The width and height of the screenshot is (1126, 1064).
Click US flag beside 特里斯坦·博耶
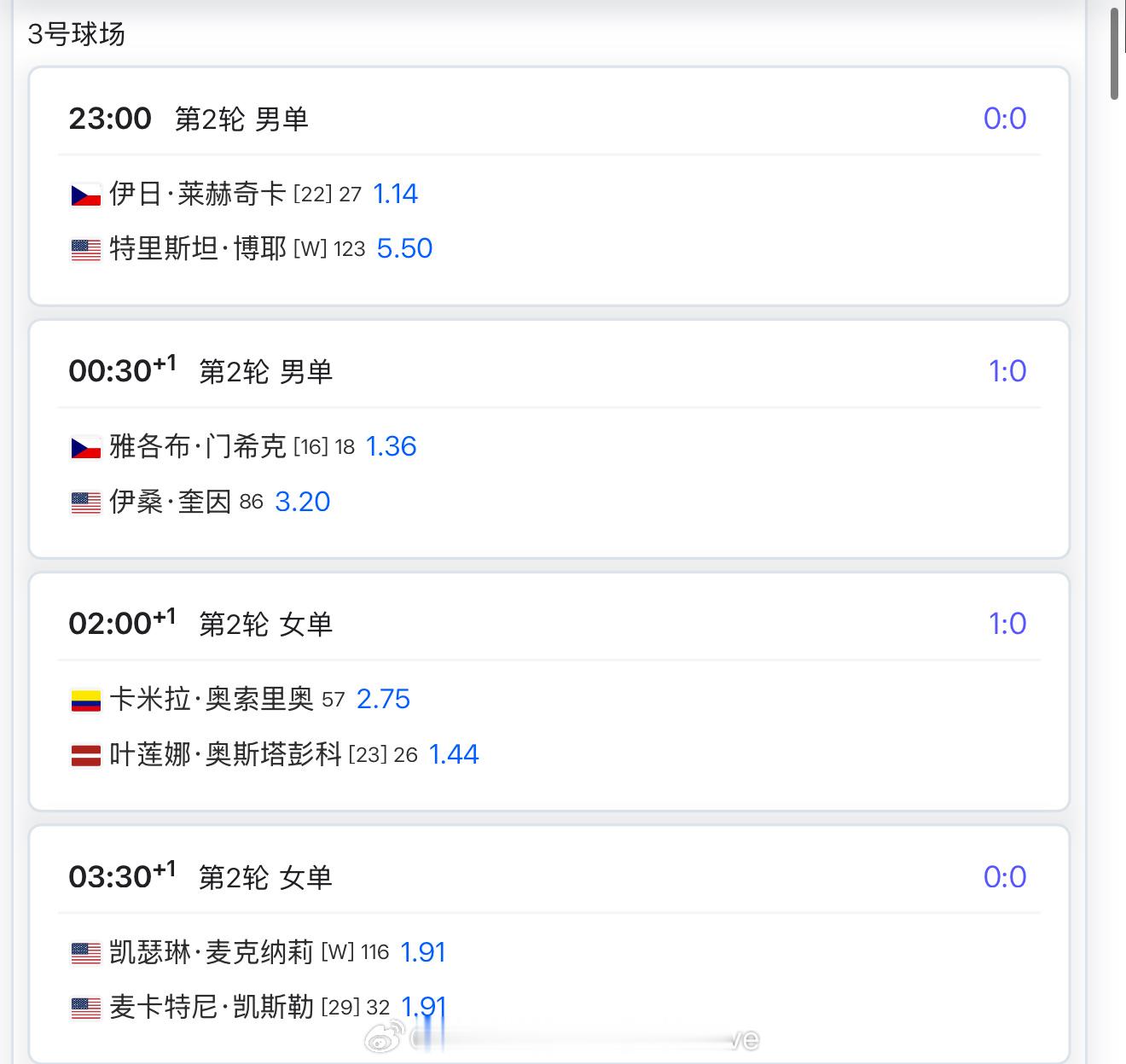click(x=85, y=250)
